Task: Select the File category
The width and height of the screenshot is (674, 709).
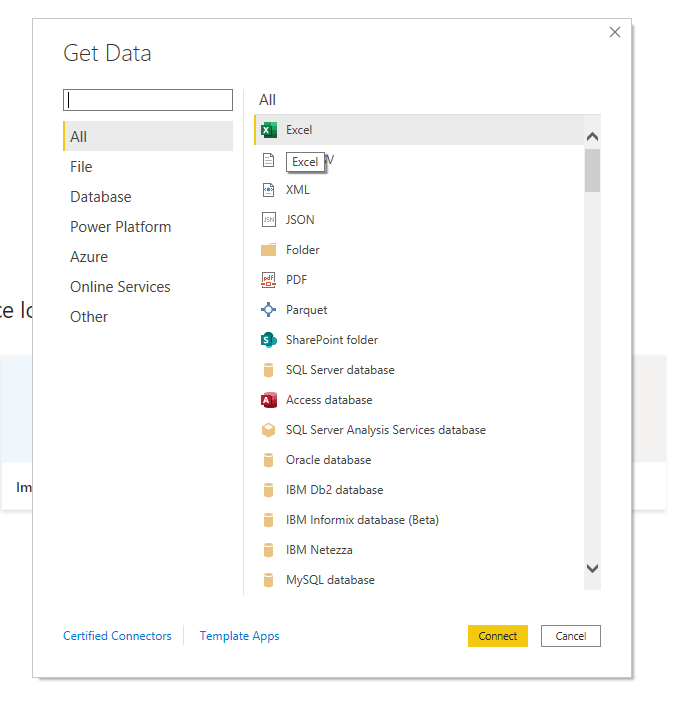Action: point(148,166)
